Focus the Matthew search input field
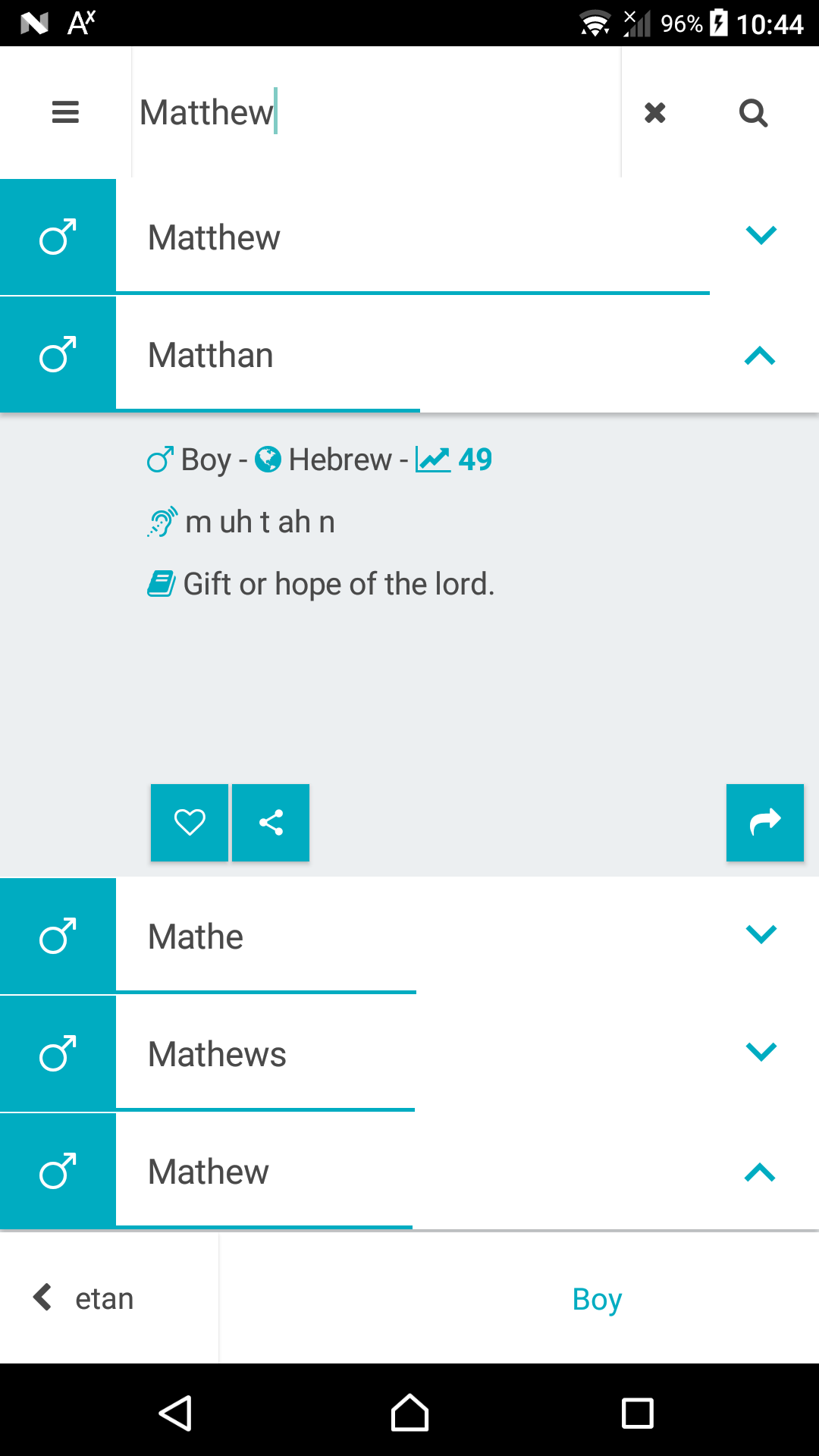The height and width of the screenshot is (1456, 819). coord(375,112)
